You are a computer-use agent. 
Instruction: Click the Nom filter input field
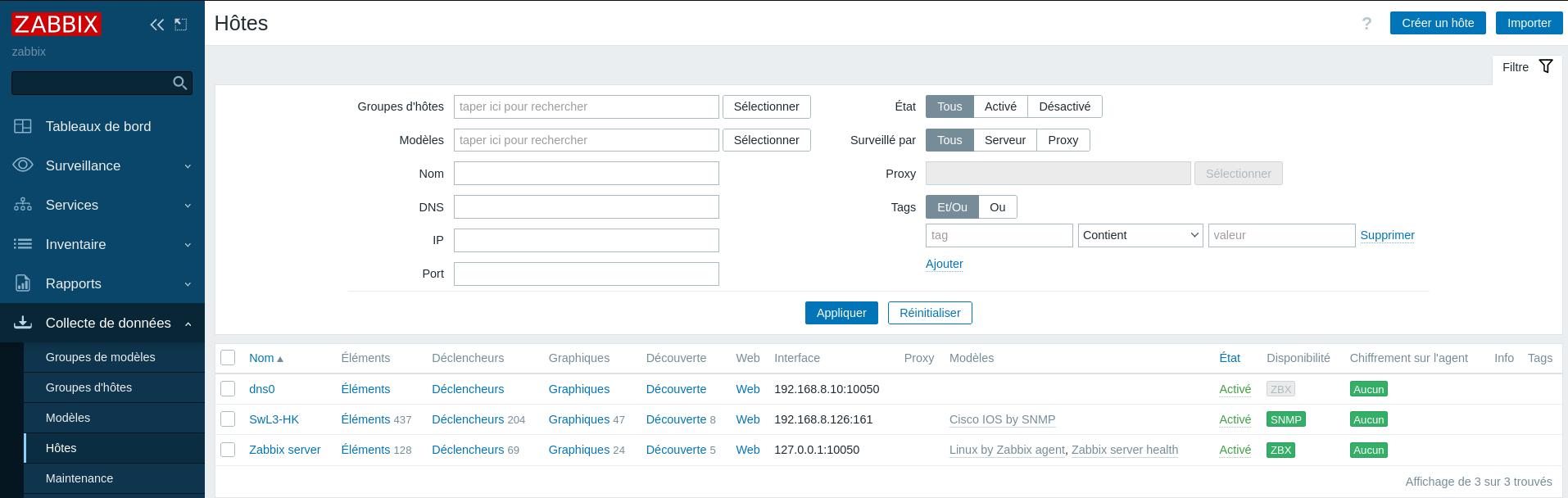[586, 174]
